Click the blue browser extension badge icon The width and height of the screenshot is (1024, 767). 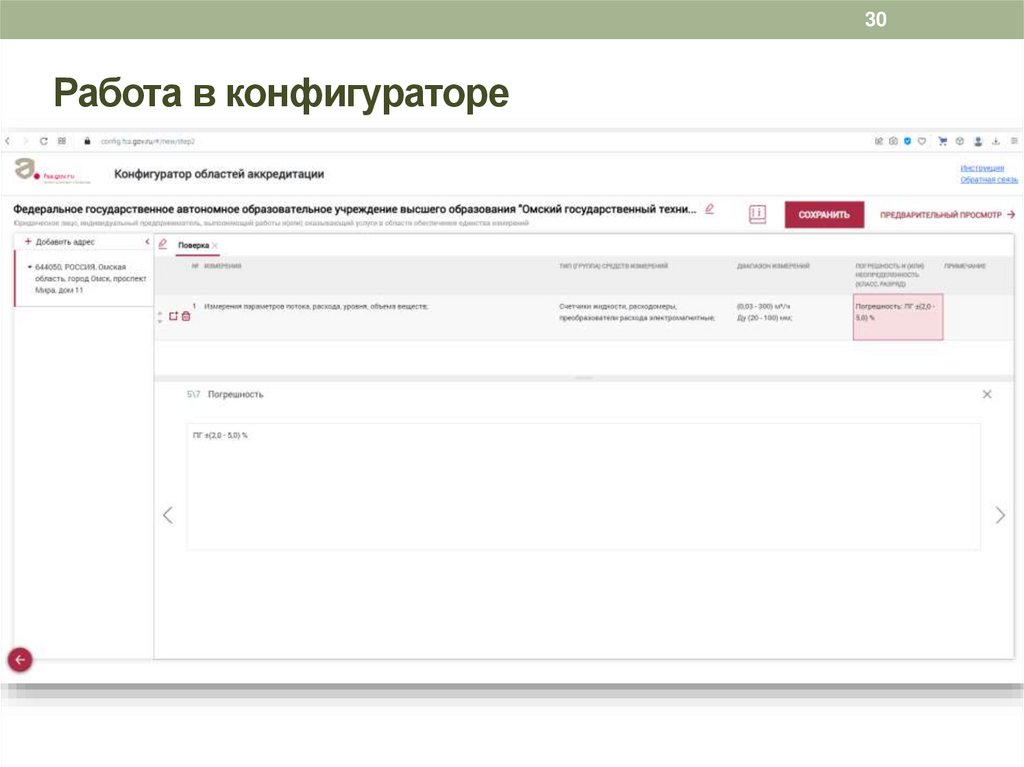pyautogui.click(x=907, y=140)
